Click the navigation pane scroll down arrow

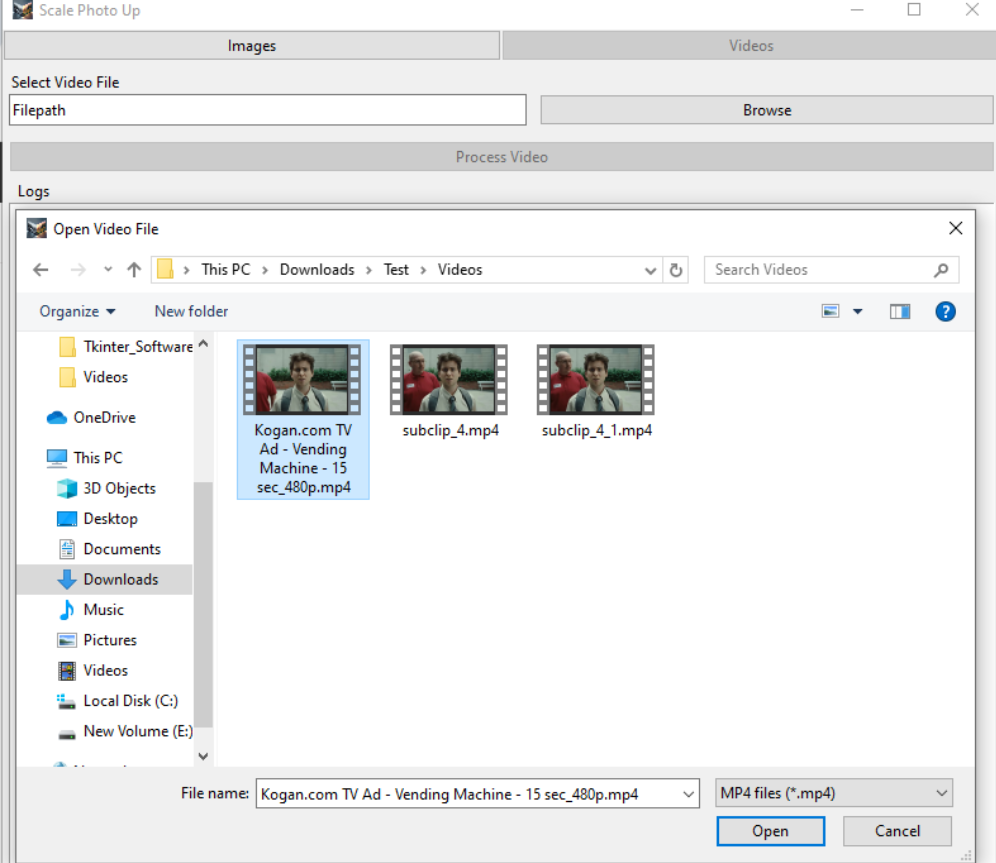pos(203,757)
